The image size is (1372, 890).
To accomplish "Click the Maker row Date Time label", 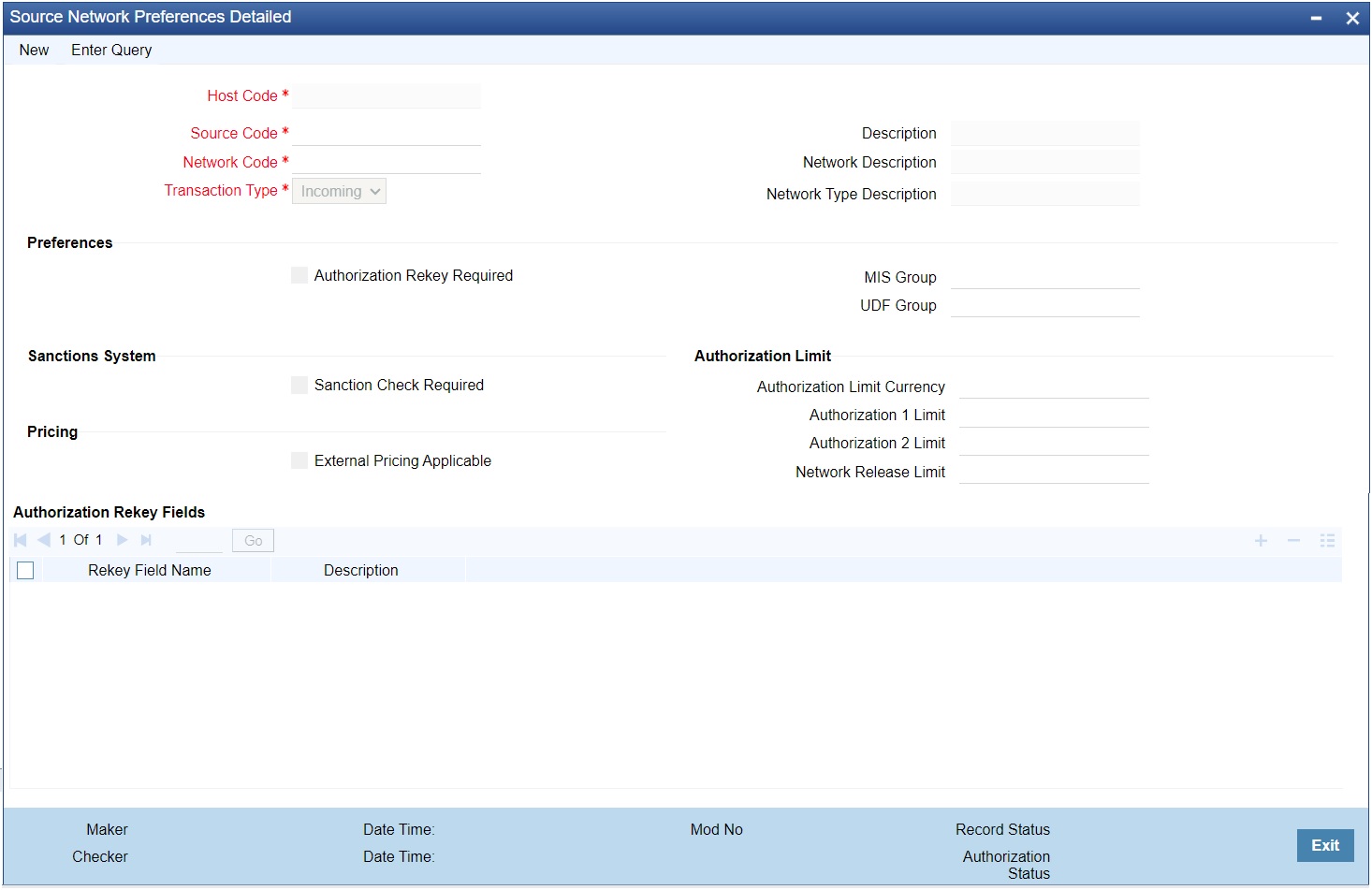I will [399, 829].
